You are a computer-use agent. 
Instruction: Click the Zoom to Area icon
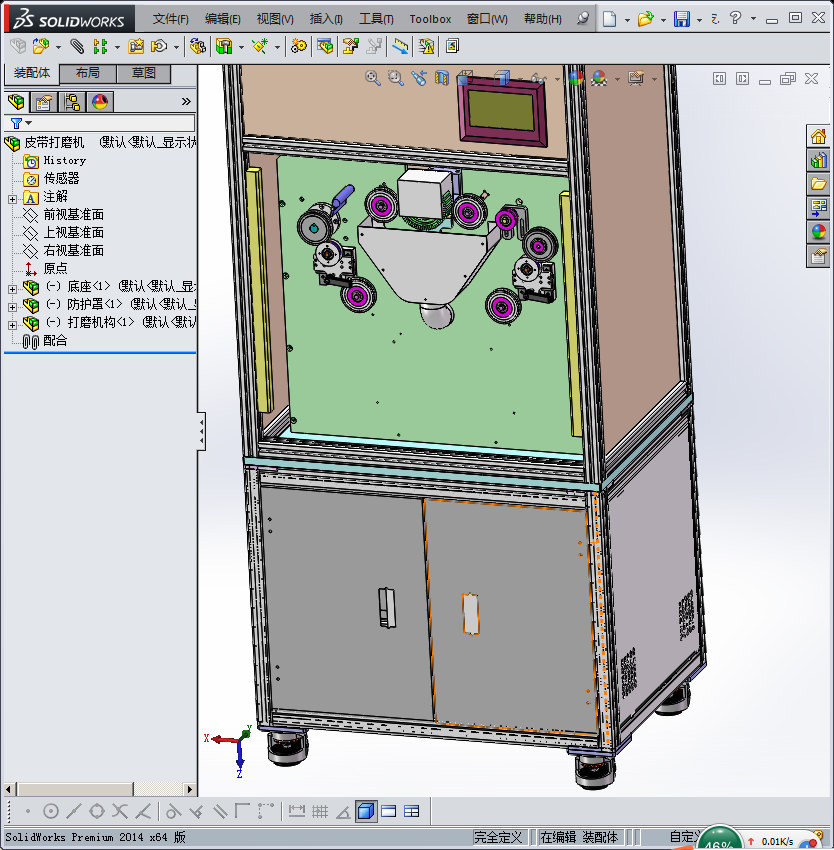point(396,79)
